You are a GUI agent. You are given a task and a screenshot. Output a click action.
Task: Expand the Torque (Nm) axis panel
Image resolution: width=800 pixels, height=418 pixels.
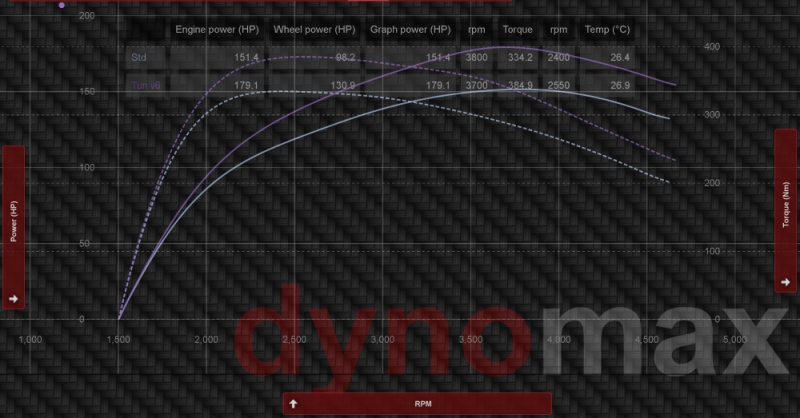[787, 208]
